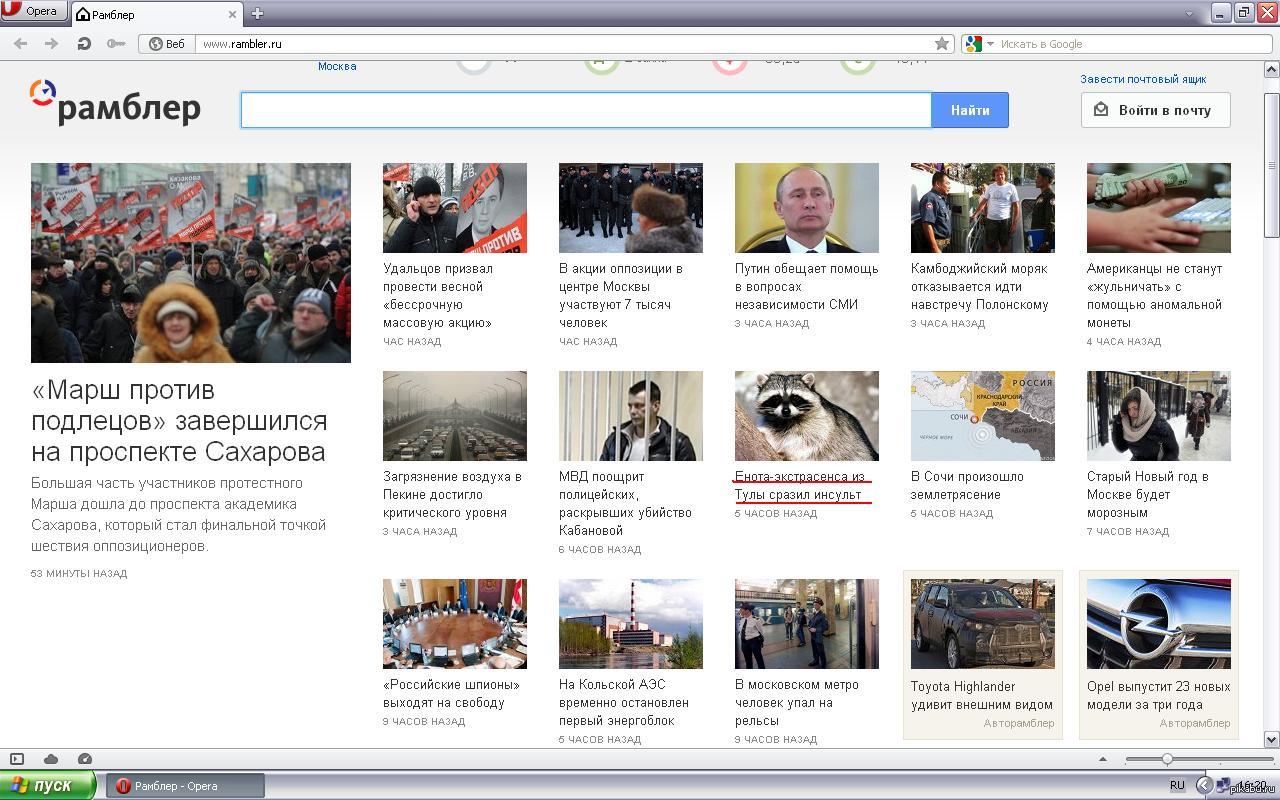Click the Веб security badge in address bar
The image size is (1280, 800).
167,44
